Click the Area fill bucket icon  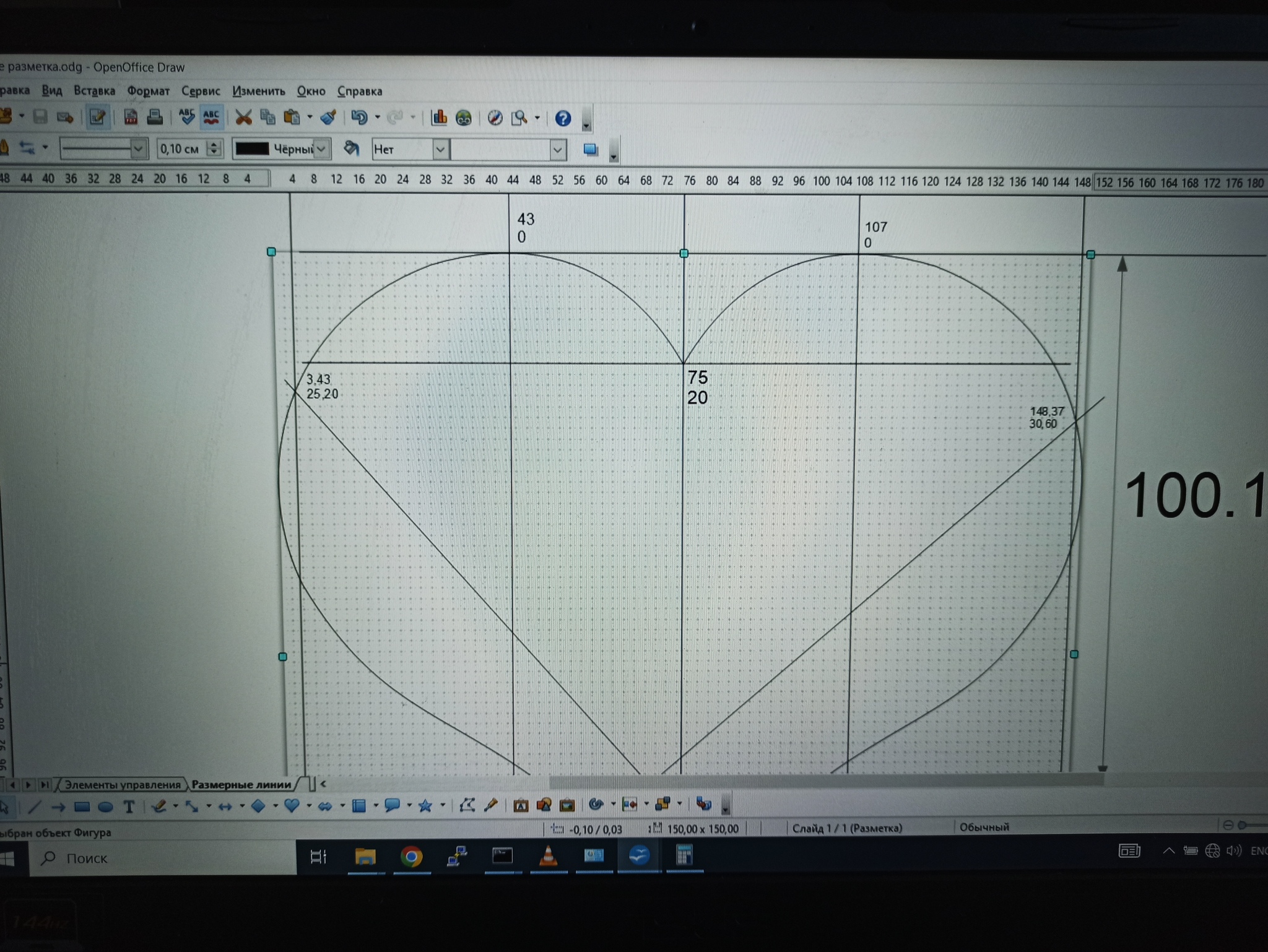[x=351, y=149]
